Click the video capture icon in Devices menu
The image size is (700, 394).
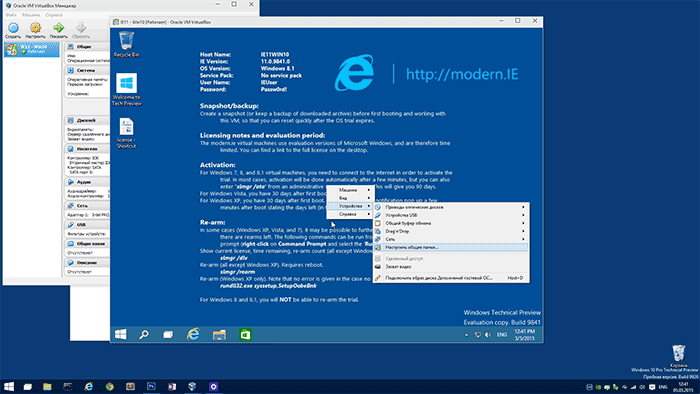pos(378,266)
